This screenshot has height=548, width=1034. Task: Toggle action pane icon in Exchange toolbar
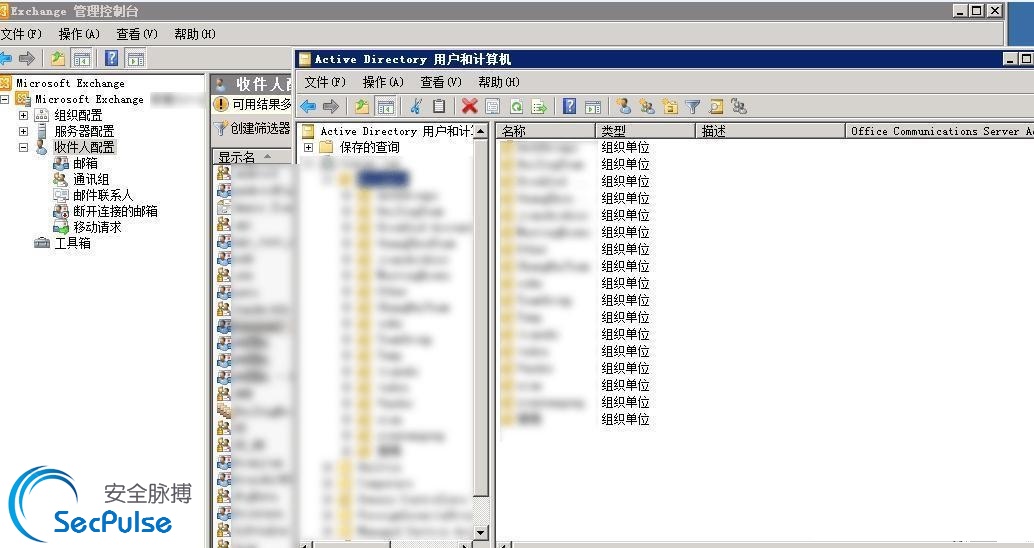[x=136, y=59]
